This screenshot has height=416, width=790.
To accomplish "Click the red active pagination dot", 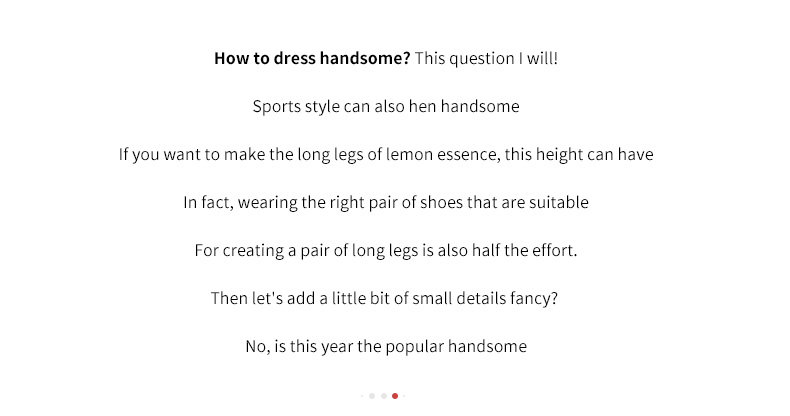I will 395,396.
